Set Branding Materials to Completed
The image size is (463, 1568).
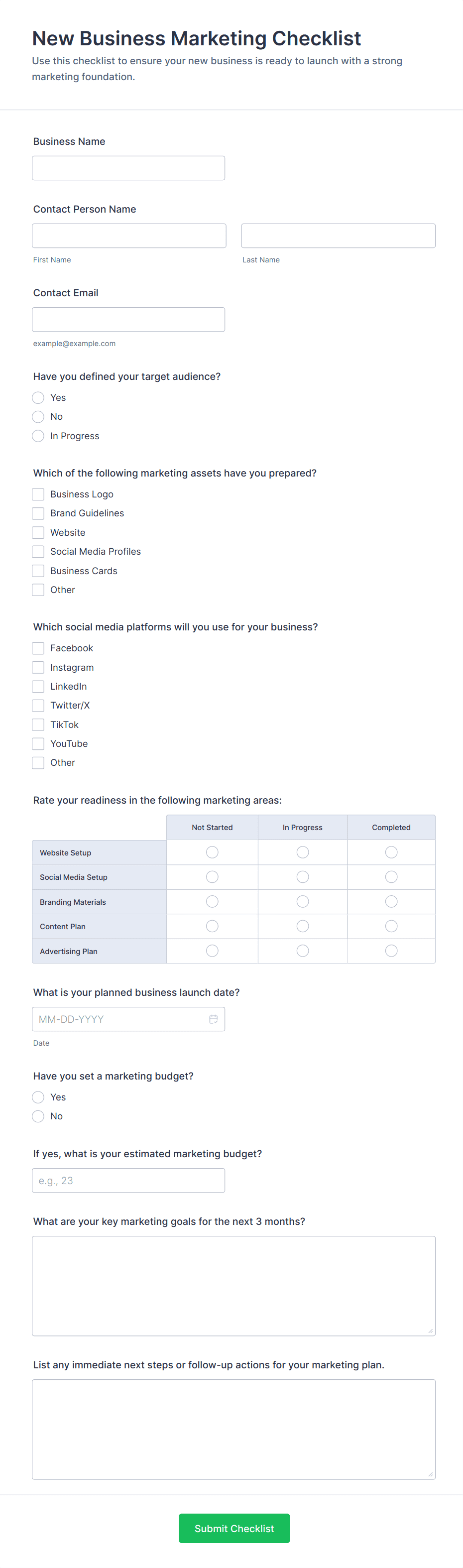pyautogui.click(x=391, y=901)
